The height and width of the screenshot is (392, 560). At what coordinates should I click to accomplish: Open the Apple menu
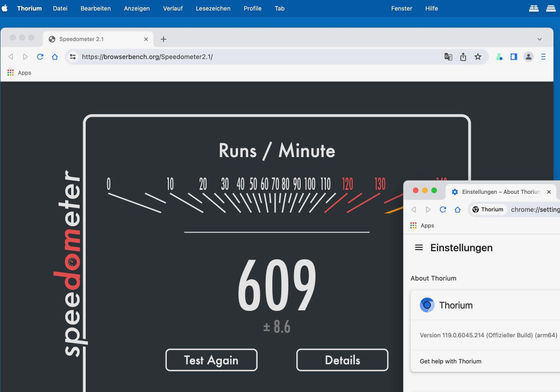coord(5,8)
